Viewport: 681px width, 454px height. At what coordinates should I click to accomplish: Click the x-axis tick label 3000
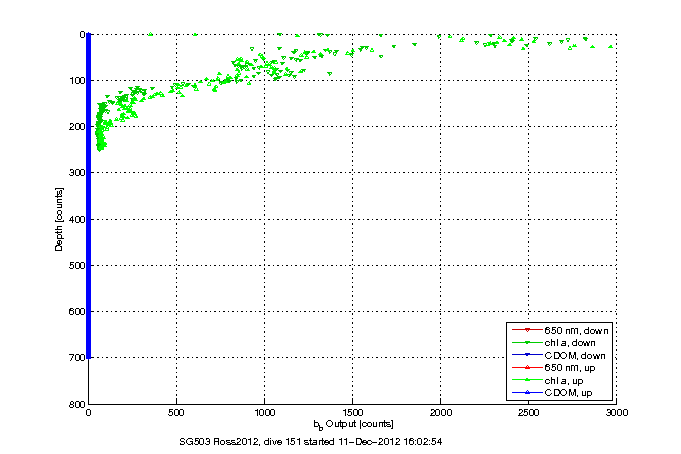[x=617, y=413]
